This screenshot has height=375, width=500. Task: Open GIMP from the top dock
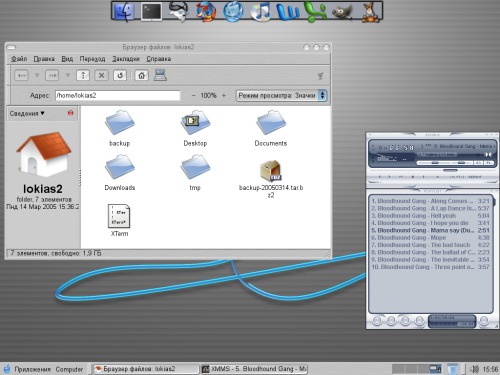pyautogui.click(x=342, y=12)
